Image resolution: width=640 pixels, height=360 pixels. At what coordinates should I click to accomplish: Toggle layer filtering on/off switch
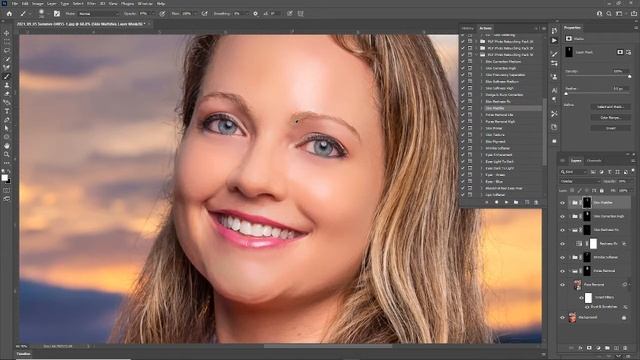pos(633,171)
